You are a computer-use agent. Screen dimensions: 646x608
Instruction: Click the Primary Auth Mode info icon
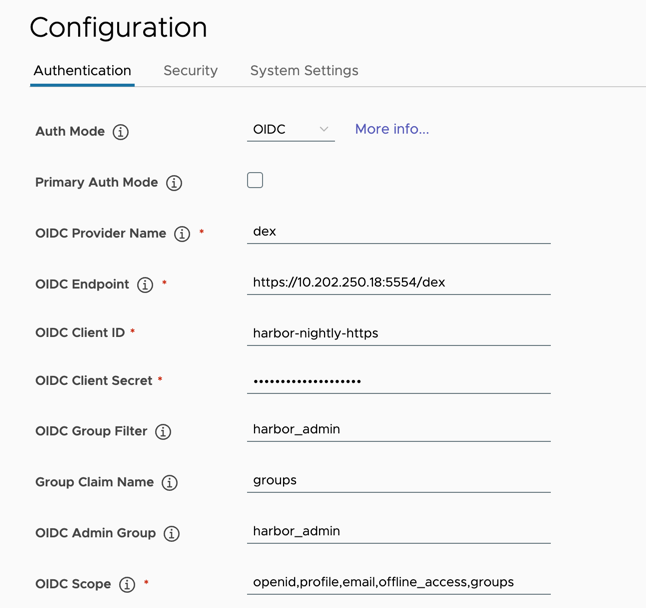pyautogui.click(x=174, y=183)
